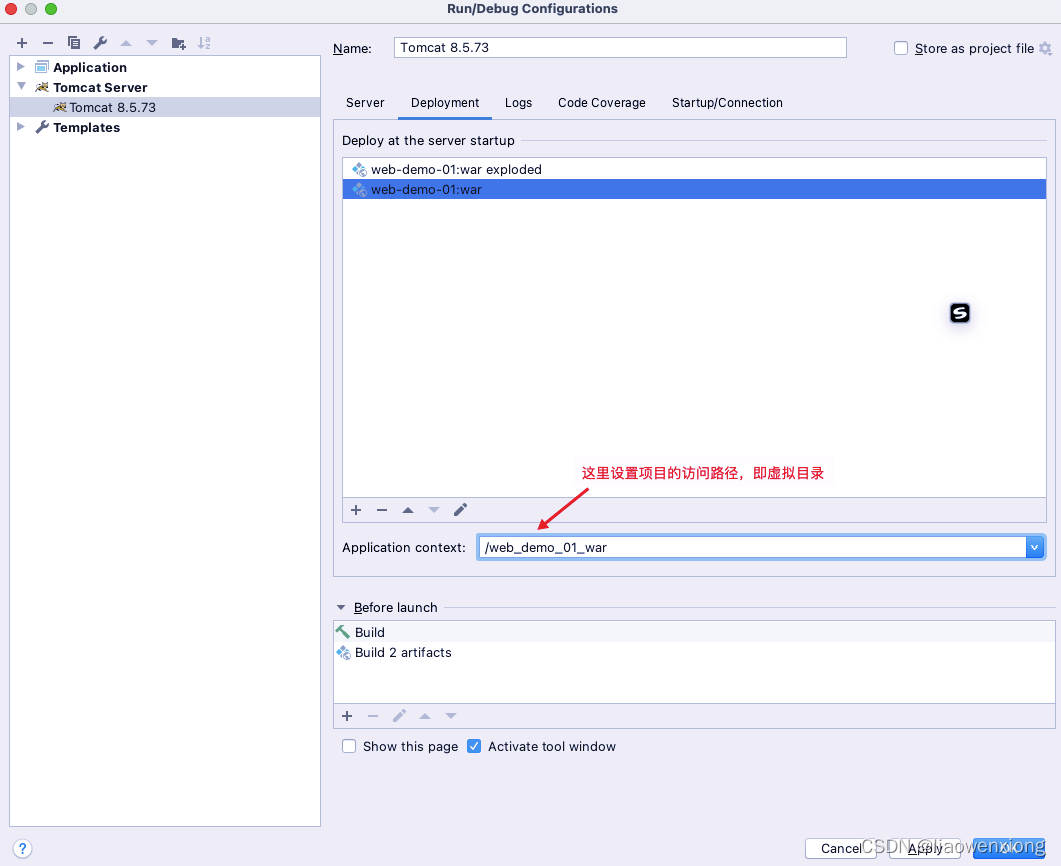The height and width of the screenshot is (866, 1061).
Task: Enable Store as project file checkbox
Action: (x=901, y=48)
